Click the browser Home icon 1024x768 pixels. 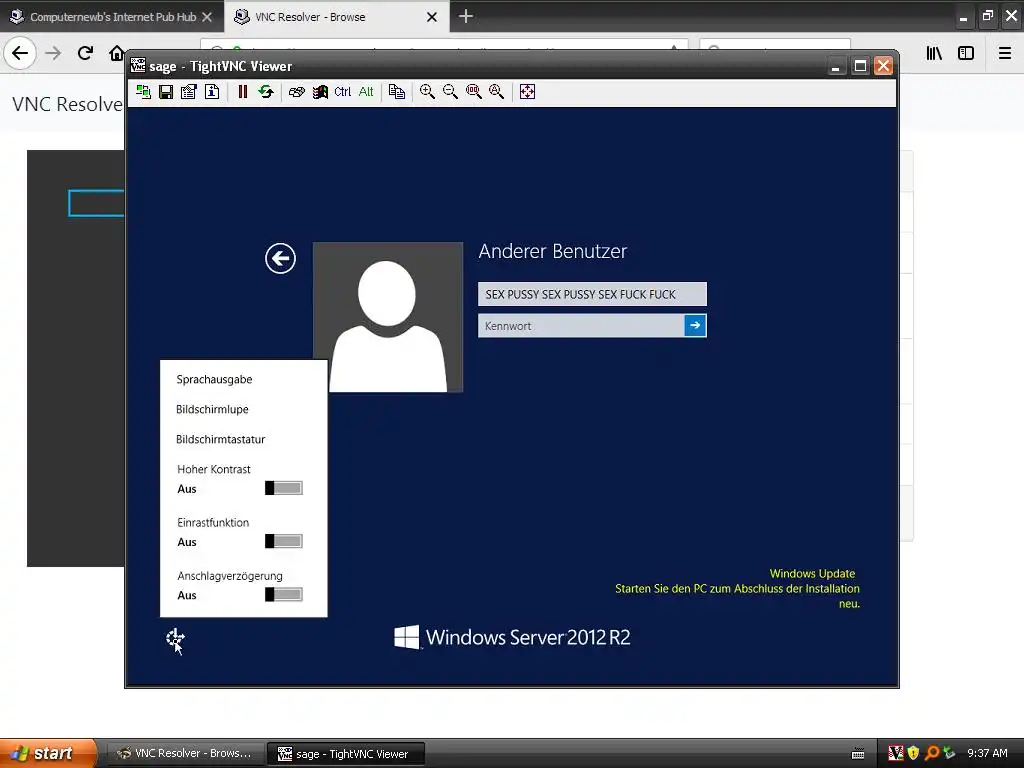(116, 53)
